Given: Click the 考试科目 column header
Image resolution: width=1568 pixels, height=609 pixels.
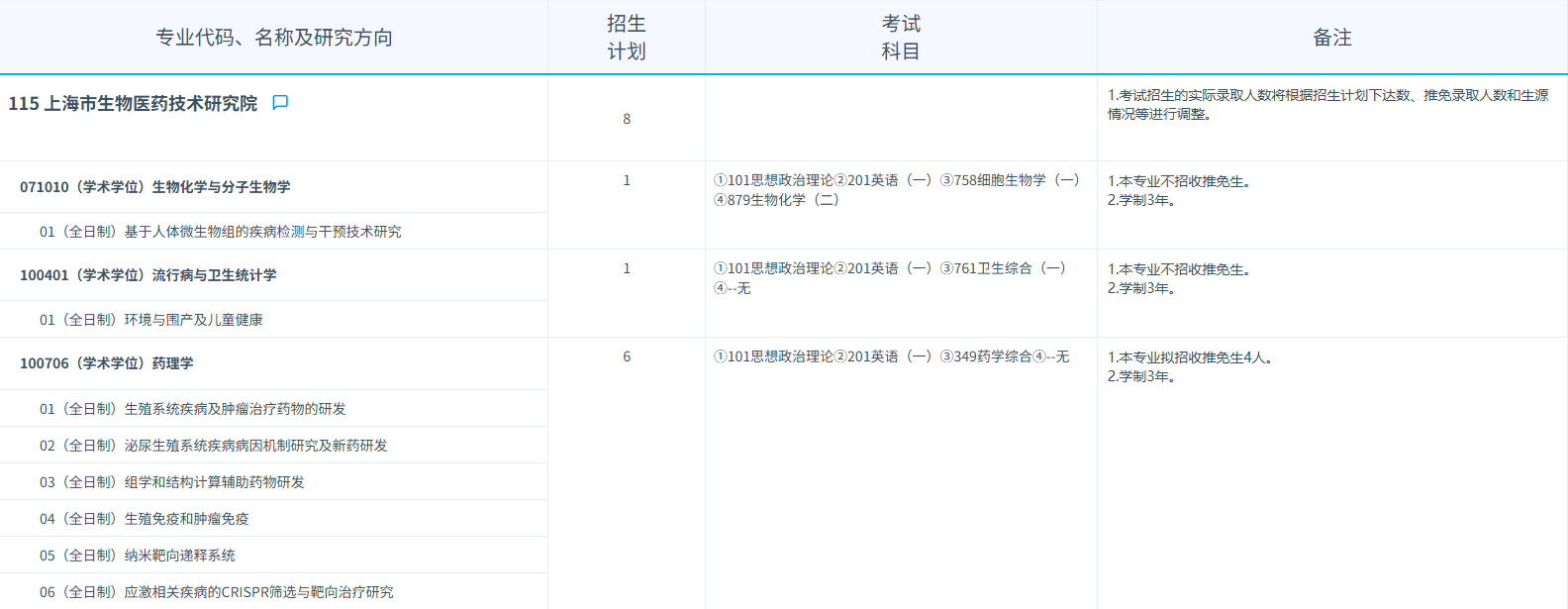Looking at the screenshot, I should [901, 38].
